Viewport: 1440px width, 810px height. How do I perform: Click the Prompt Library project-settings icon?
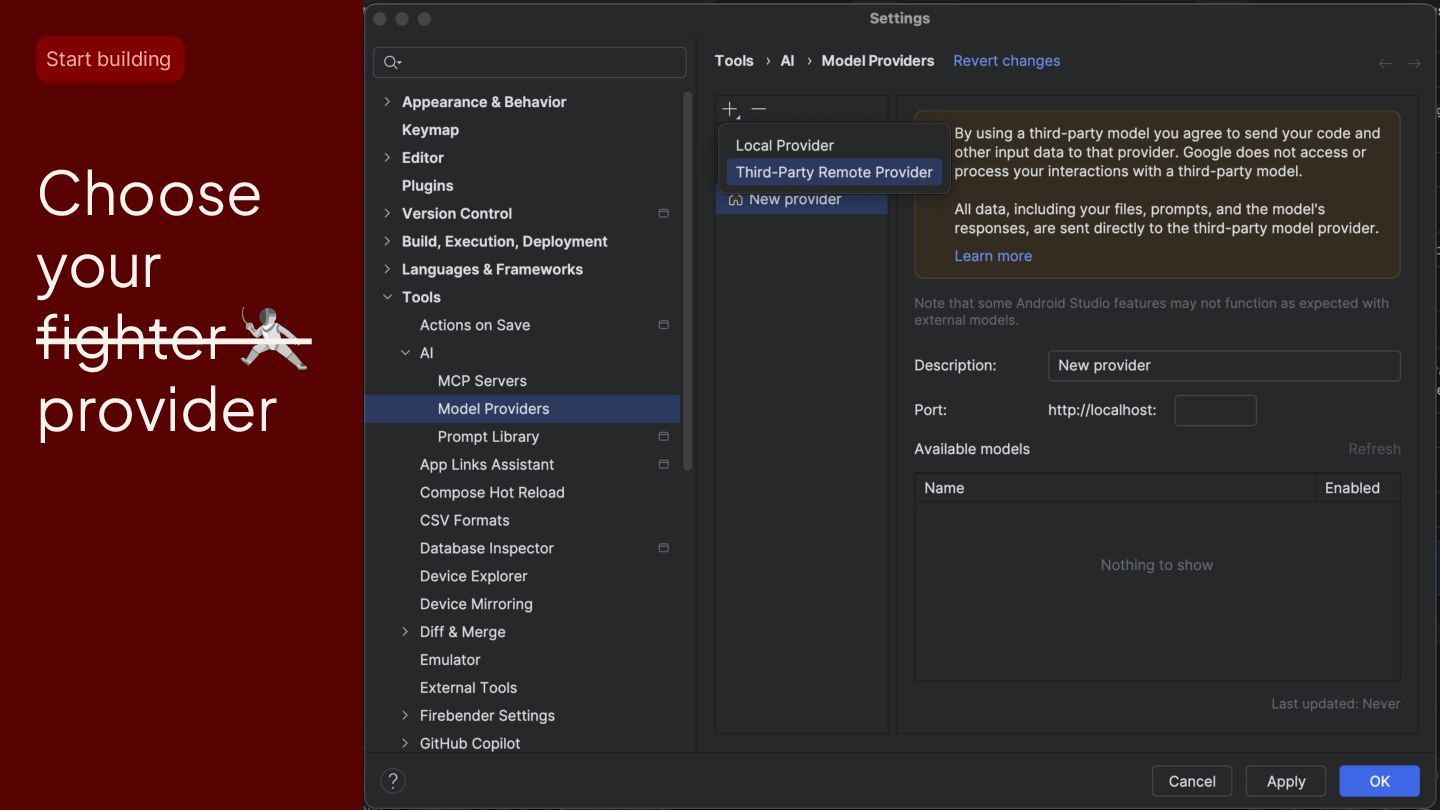(x=663, y=437)
